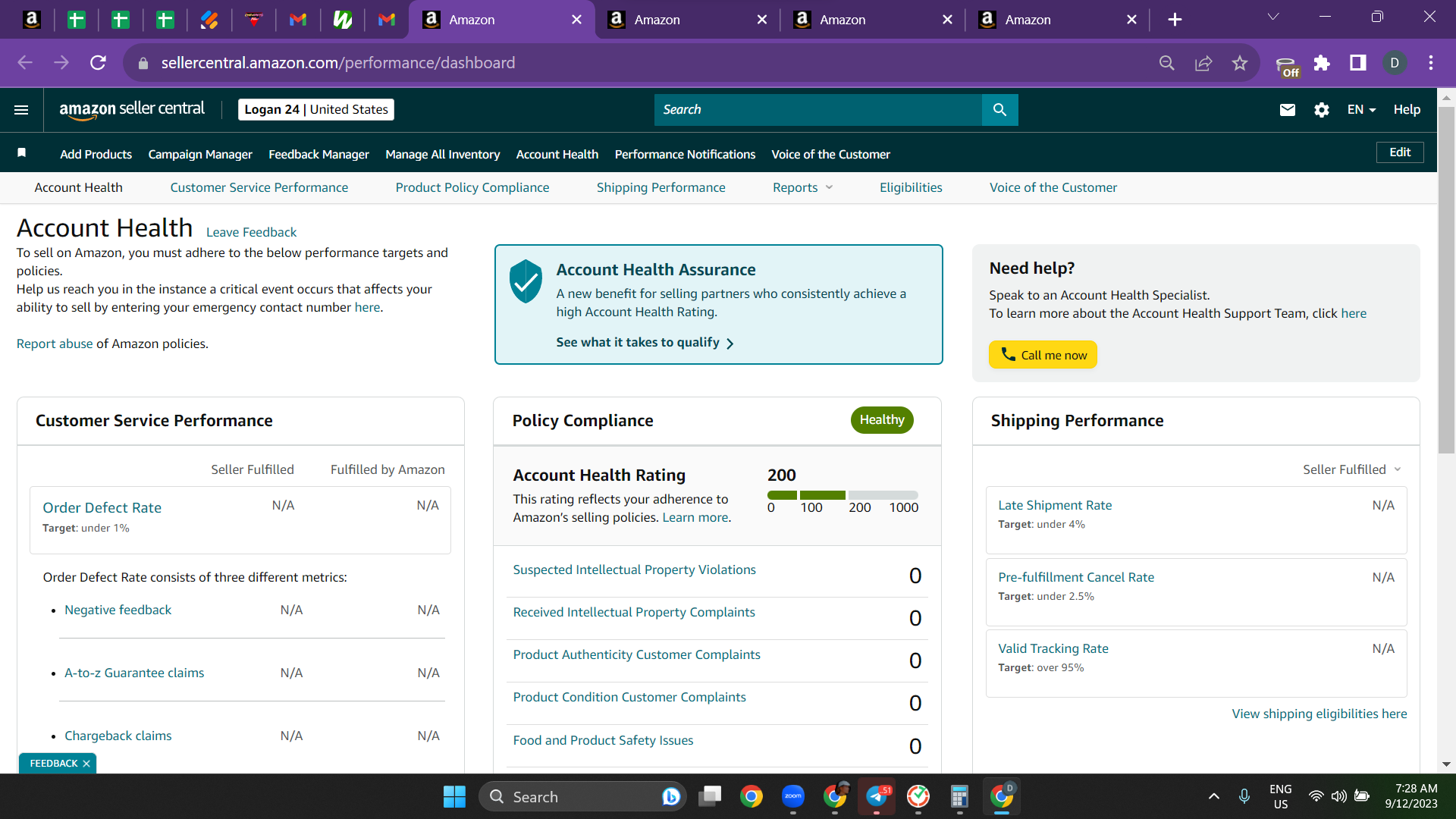
Task: Show hidden system tray icons
Action: point(1214,796)
